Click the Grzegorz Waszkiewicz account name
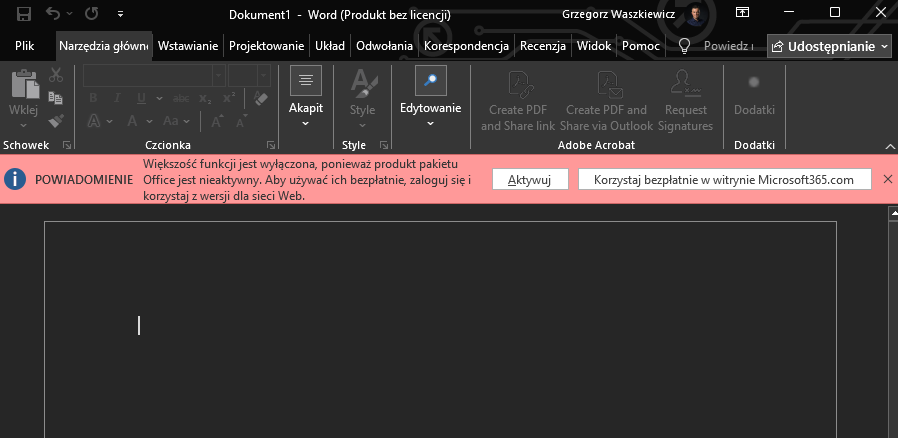This screenshot has width=898, height=438. (619, 15)
